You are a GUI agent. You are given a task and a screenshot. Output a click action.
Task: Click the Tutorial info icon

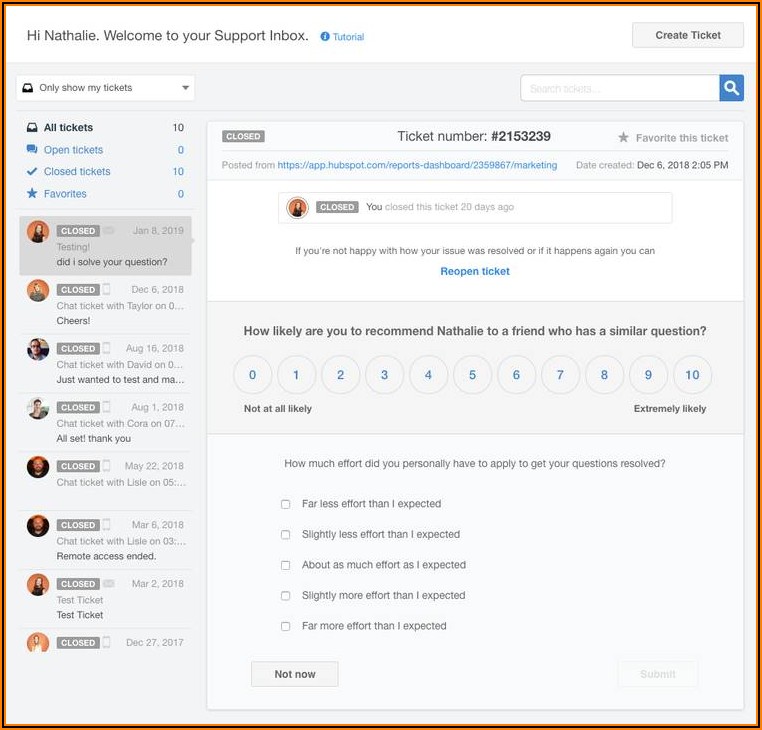click(325, 37)
